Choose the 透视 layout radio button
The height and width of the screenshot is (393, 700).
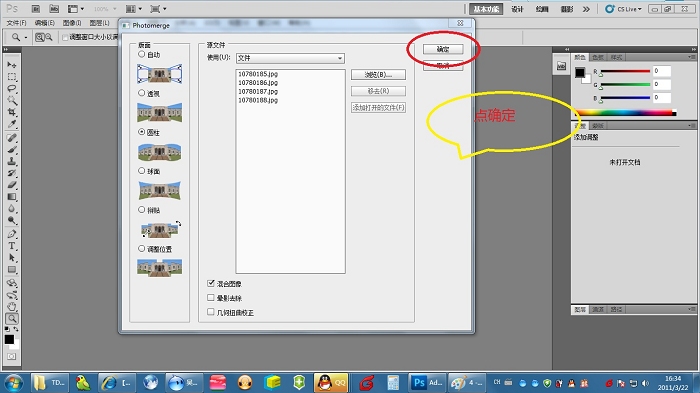click(142, 93)
